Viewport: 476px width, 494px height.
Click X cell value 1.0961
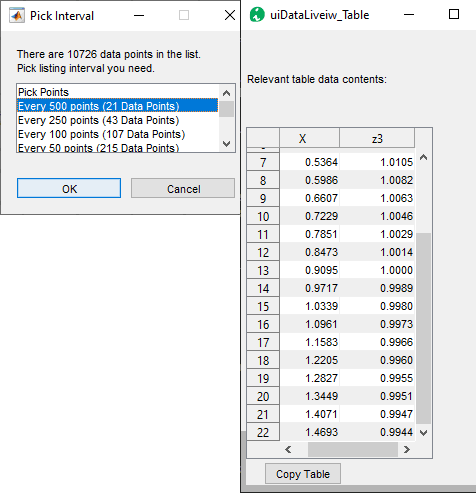309,324
